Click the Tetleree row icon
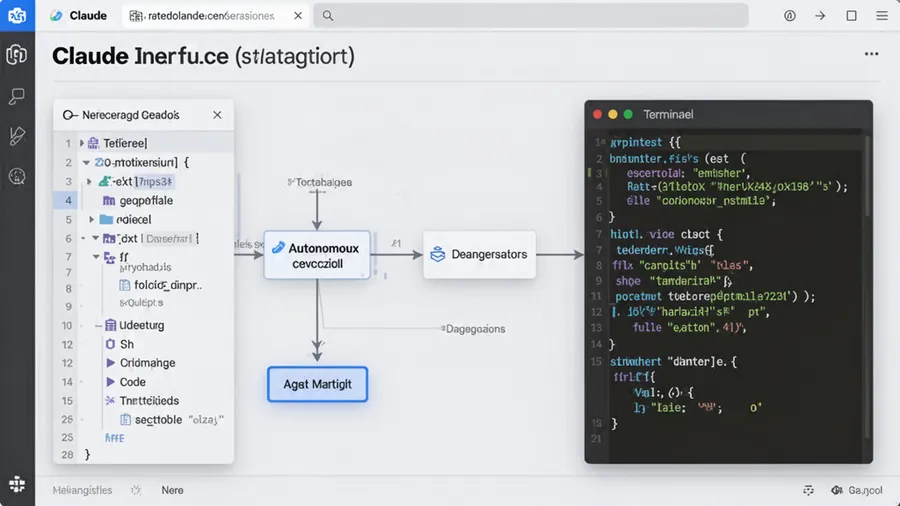This screenshot has width=900, height=506. click(x=93, y=143)
